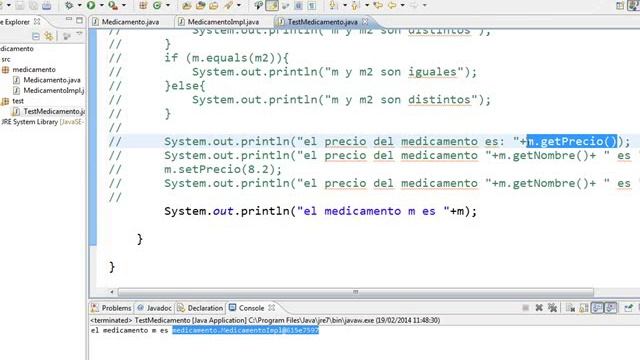Open the Javadoc view tab
This screenshot has height=360, width=640.
(x=154, y=308)
